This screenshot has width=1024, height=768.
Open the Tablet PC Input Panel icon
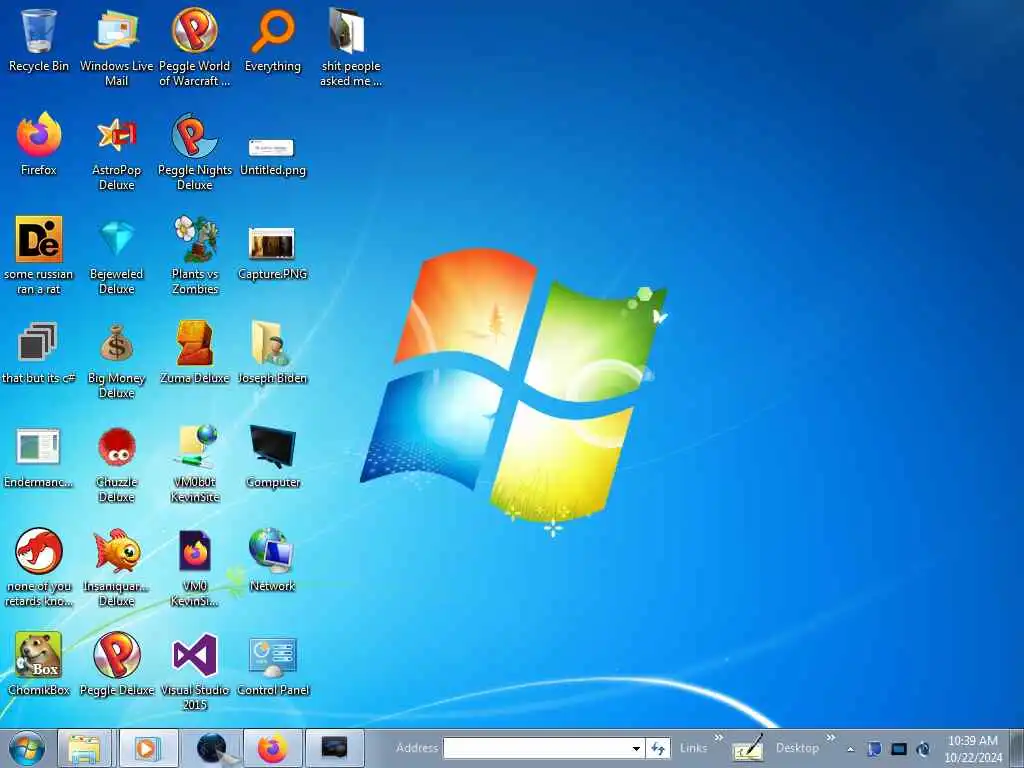pyautogui.click(x=748, y=748)
